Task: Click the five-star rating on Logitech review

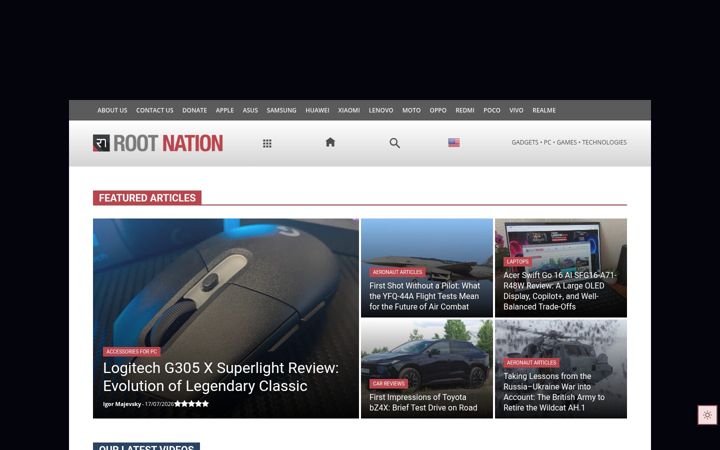Action: coord(191,404)
